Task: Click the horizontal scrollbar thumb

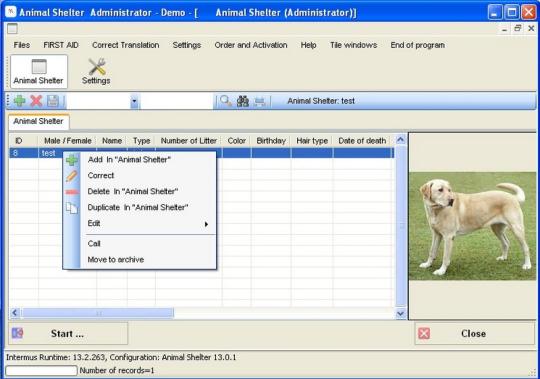Action: point(98,313)
